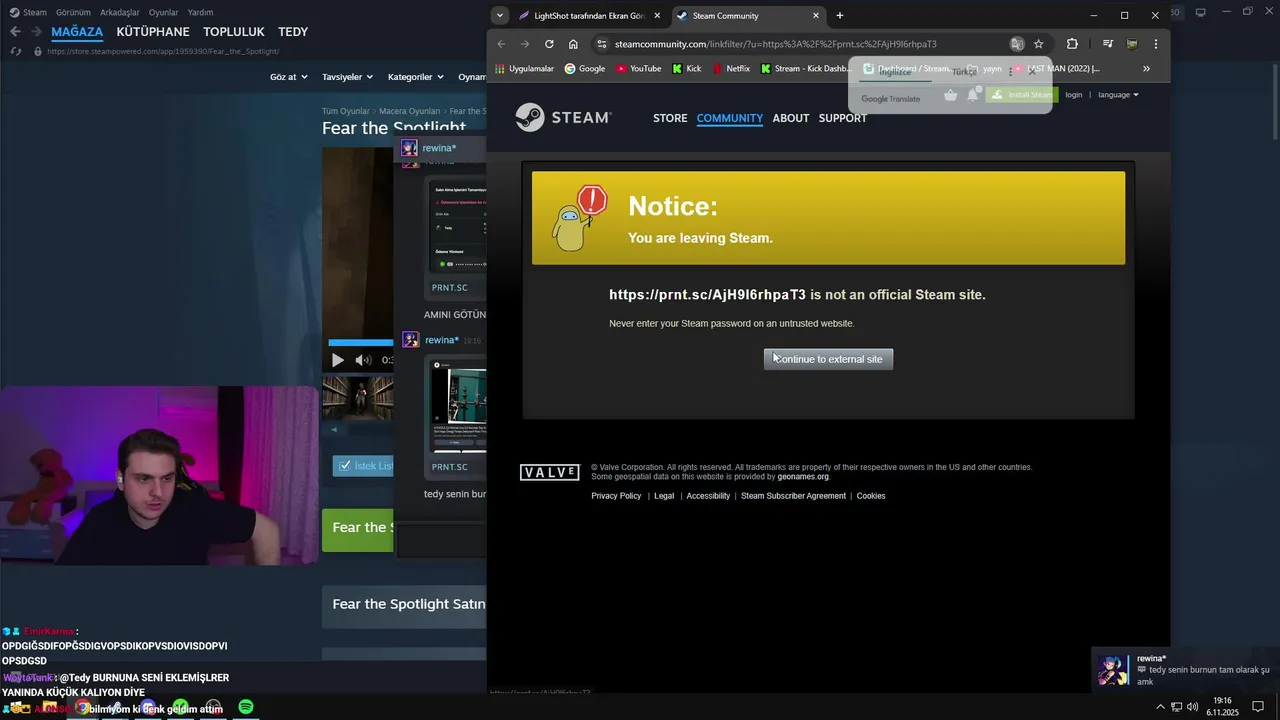
Task: Open the Görünüm menu in Steam client
Action: pyautogui.click(x=73, y=12)
